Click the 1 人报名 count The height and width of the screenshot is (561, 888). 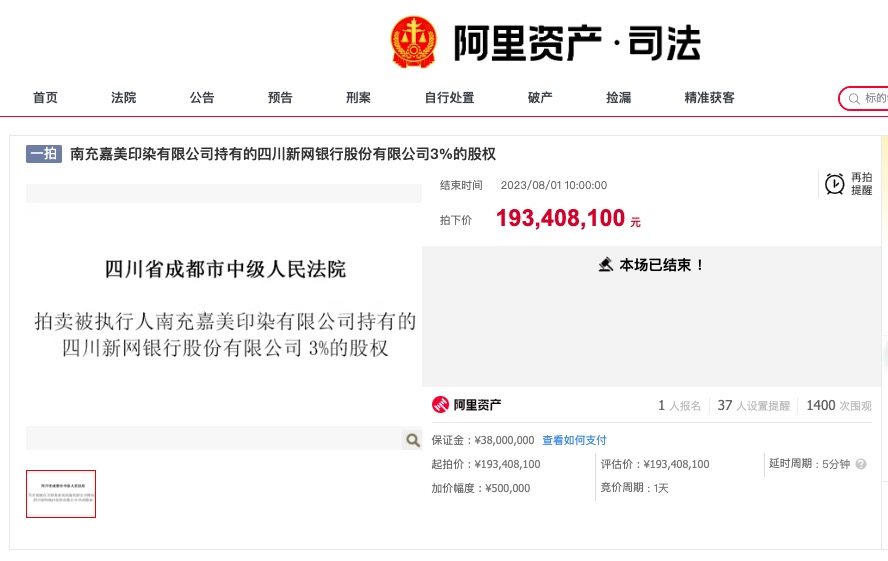(679, 405)
